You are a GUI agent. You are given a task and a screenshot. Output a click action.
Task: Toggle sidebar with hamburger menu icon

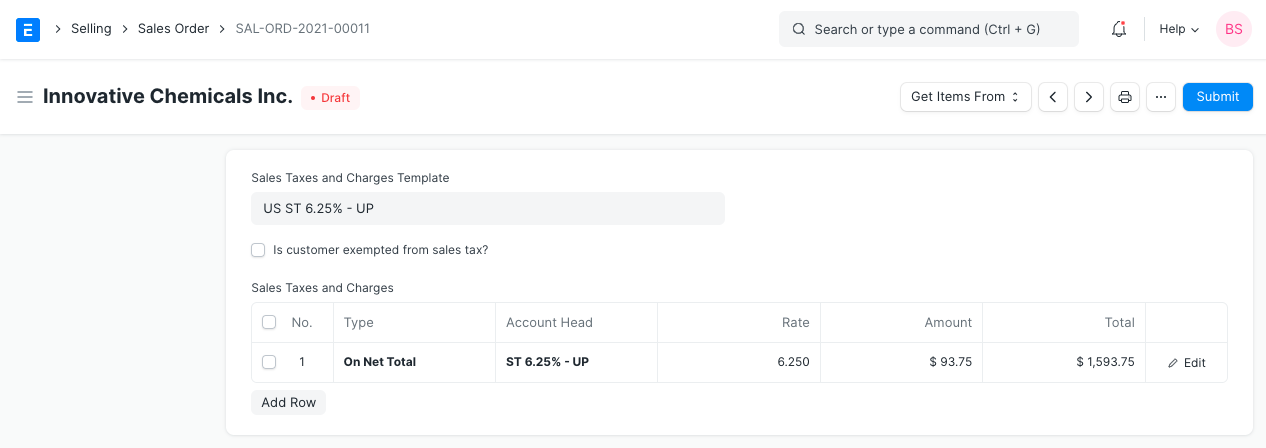pyautogui.click(x=25, y=97)
